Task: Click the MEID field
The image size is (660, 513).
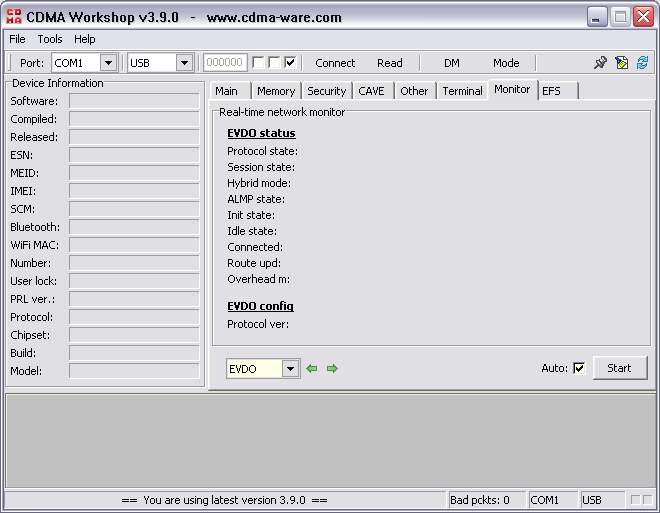Action: pos(134,173)
